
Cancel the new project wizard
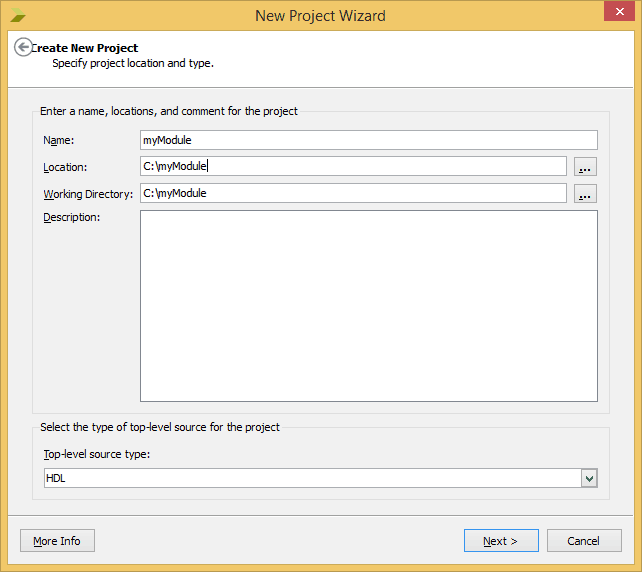[x=583, y=541]
